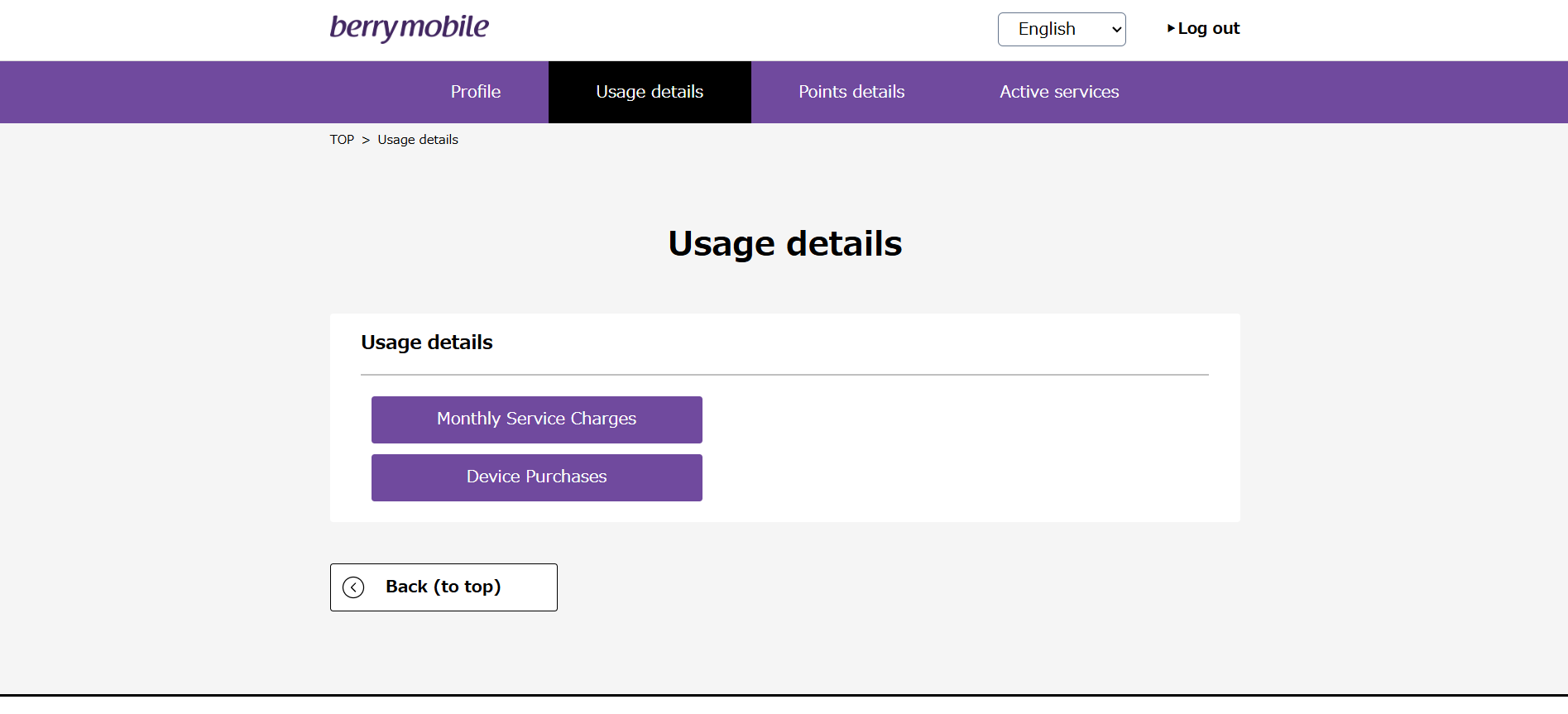Select the Usage details tab
Screen dimensions: 1568x714
[x=650, y=92]
